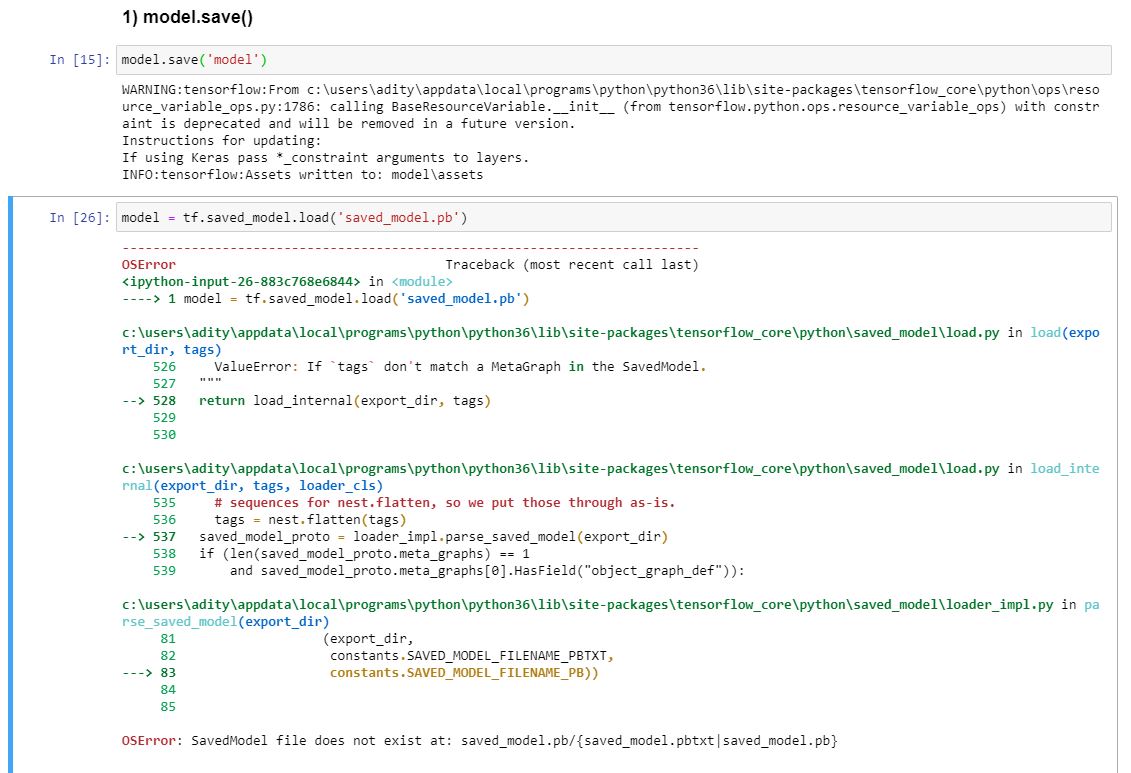The image size is (1131, 773).
Task: Click the nest.flatten line in load_internal
Action: coord(280,519)
